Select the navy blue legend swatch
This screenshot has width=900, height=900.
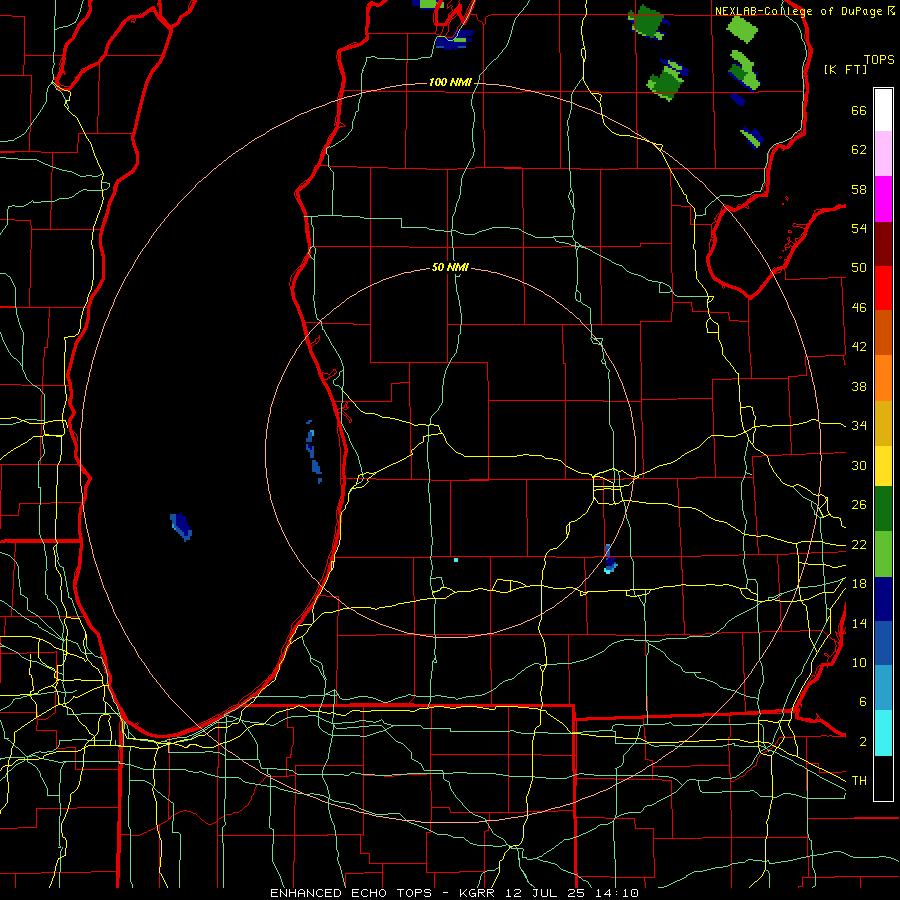point(883,599)
